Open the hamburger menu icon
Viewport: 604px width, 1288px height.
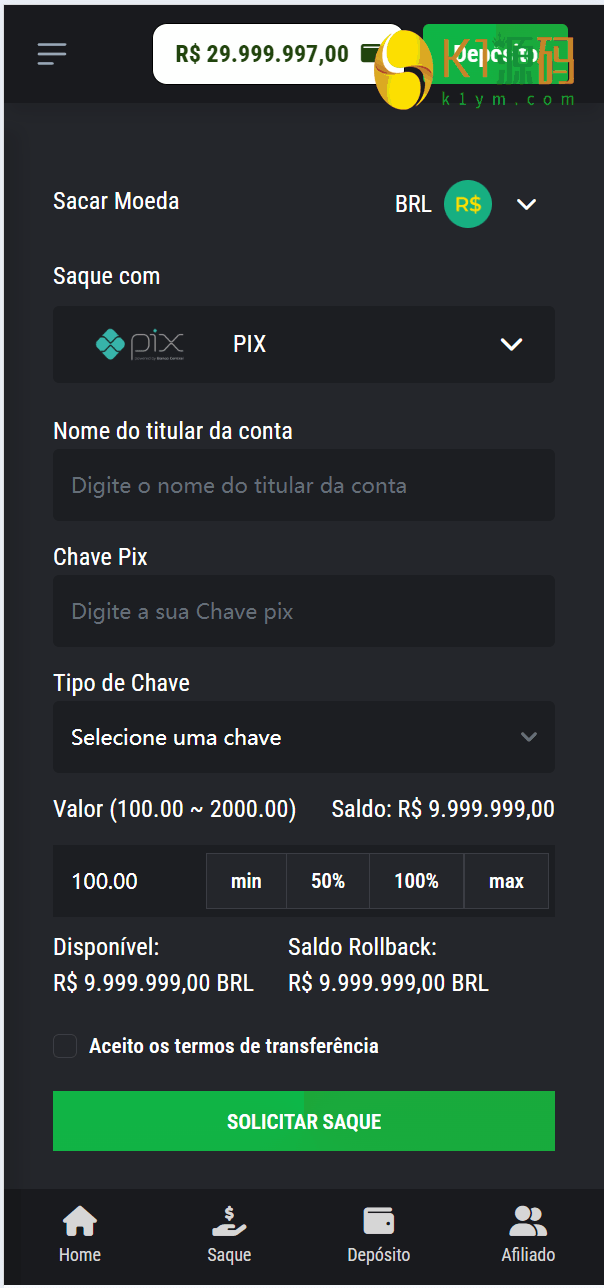[x=52, y=54]
